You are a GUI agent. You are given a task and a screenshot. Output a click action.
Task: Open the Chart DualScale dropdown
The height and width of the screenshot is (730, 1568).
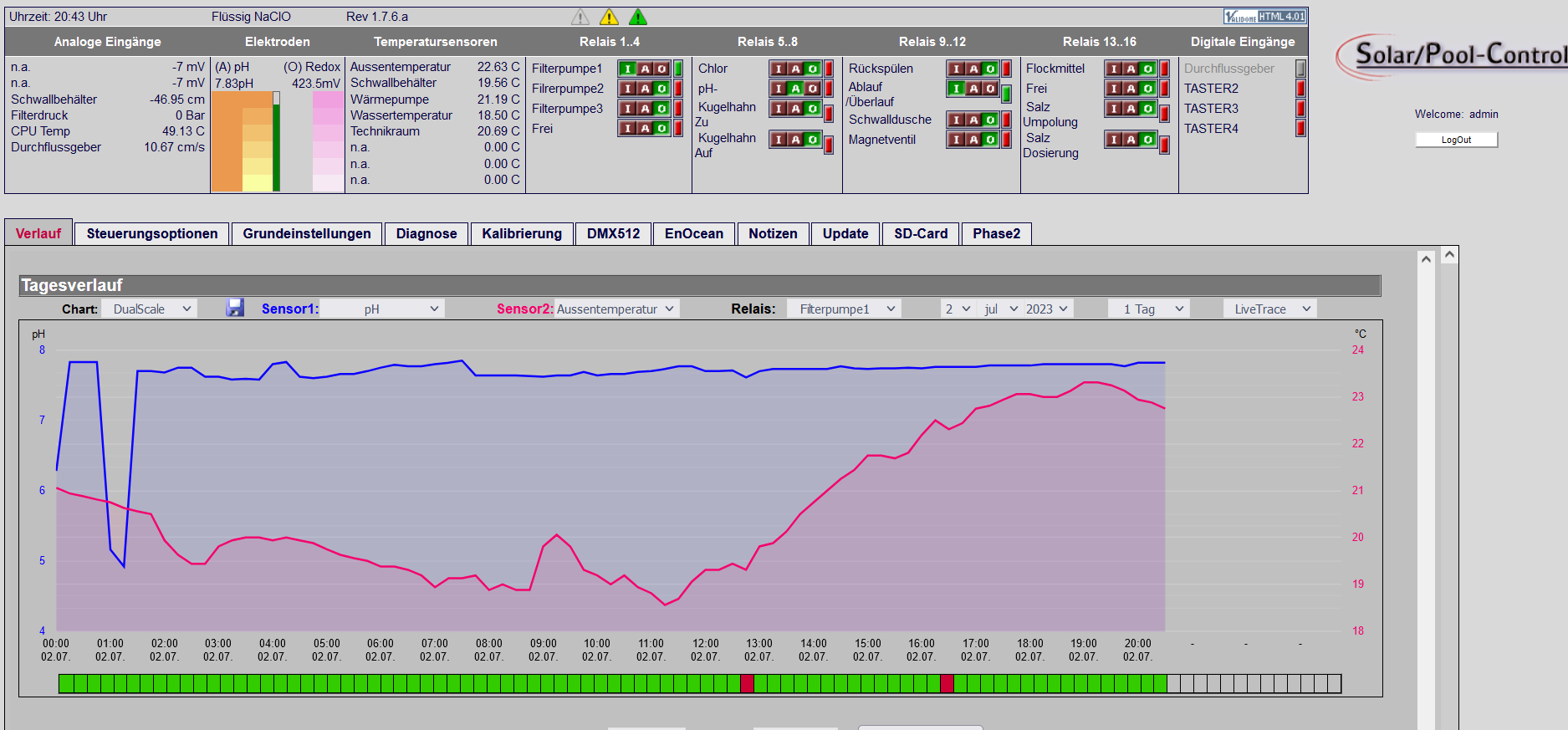(x=150, y=309)
